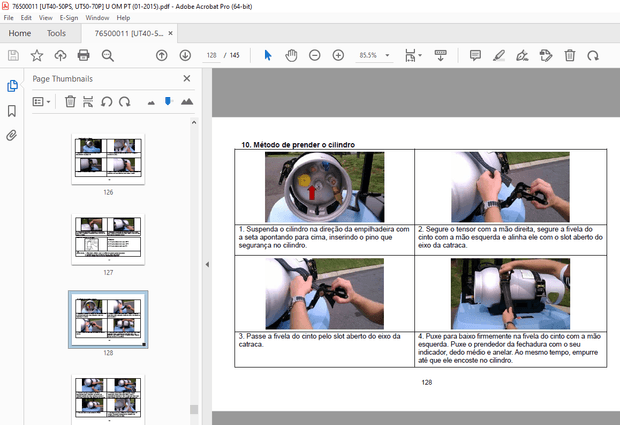The height and width of the screenshot is (425, 620).
Task: Print the document using the printer icon
Action: (x=83, y=55)
